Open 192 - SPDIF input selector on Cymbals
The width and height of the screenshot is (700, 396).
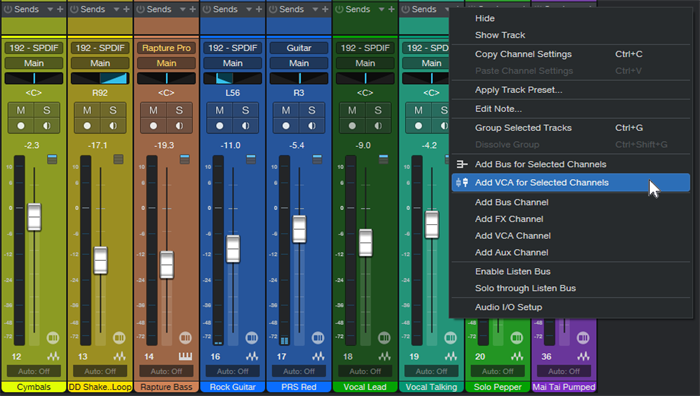(x=34, y=48)
